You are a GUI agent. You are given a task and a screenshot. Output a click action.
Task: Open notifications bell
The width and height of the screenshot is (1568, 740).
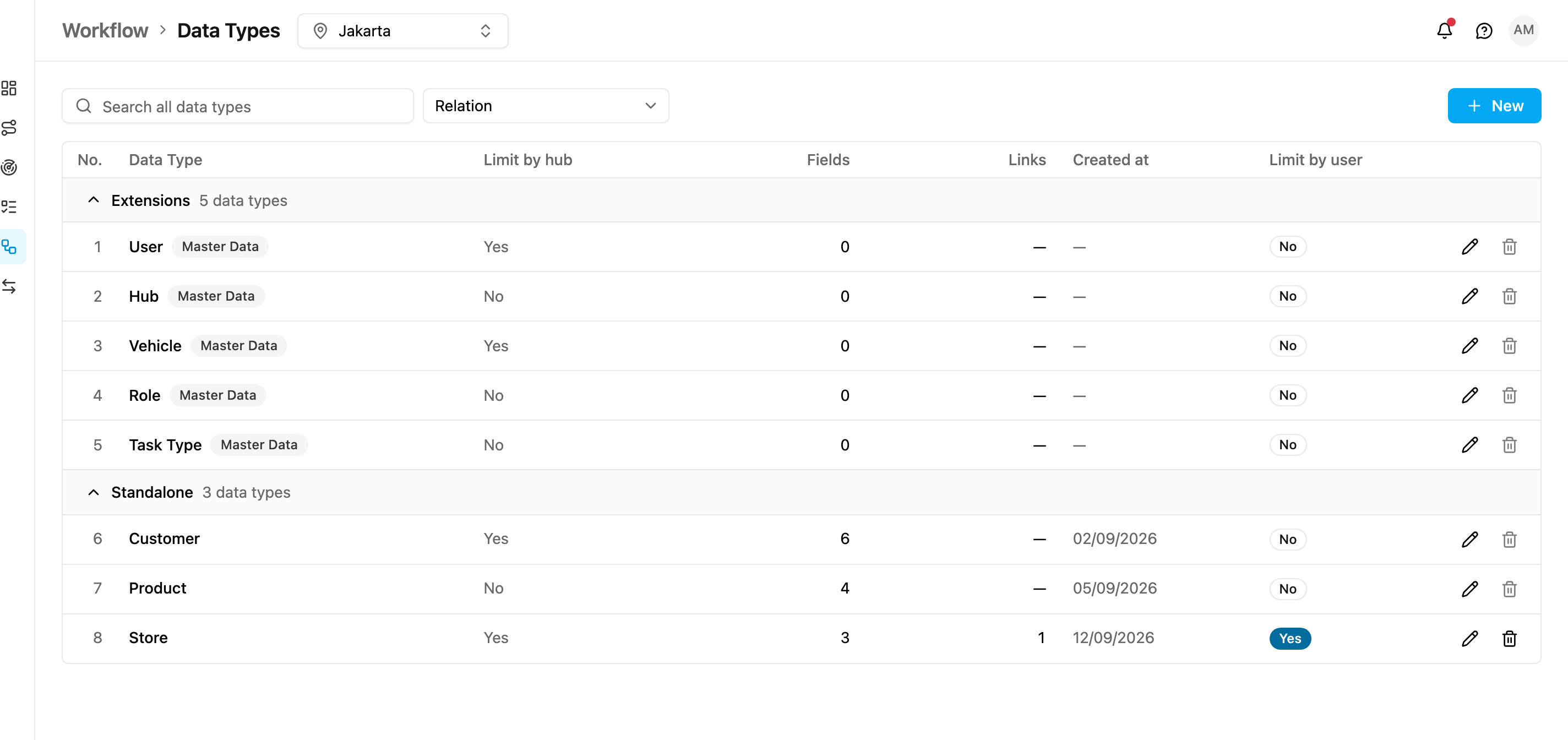[x=1445, y=30]
